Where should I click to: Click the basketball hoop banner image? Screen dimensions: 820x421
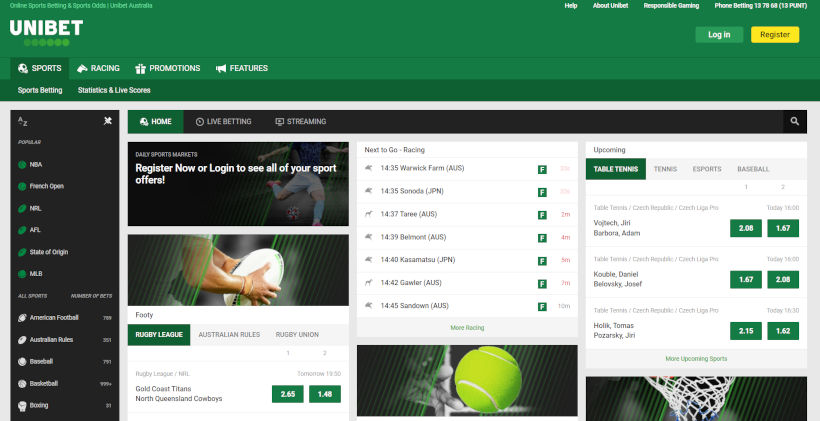coord(696,399)
